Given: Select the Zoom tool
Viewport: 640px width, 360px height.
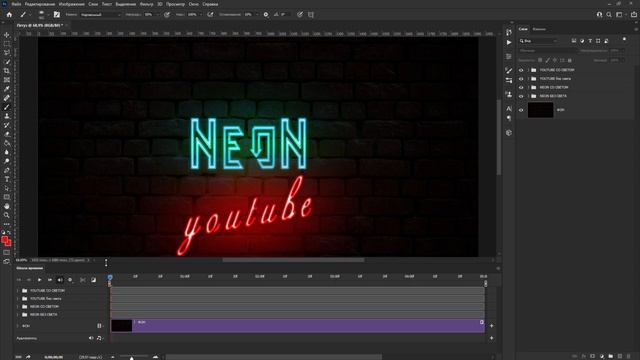Looking at the screenshot, I should coord(7,215).
